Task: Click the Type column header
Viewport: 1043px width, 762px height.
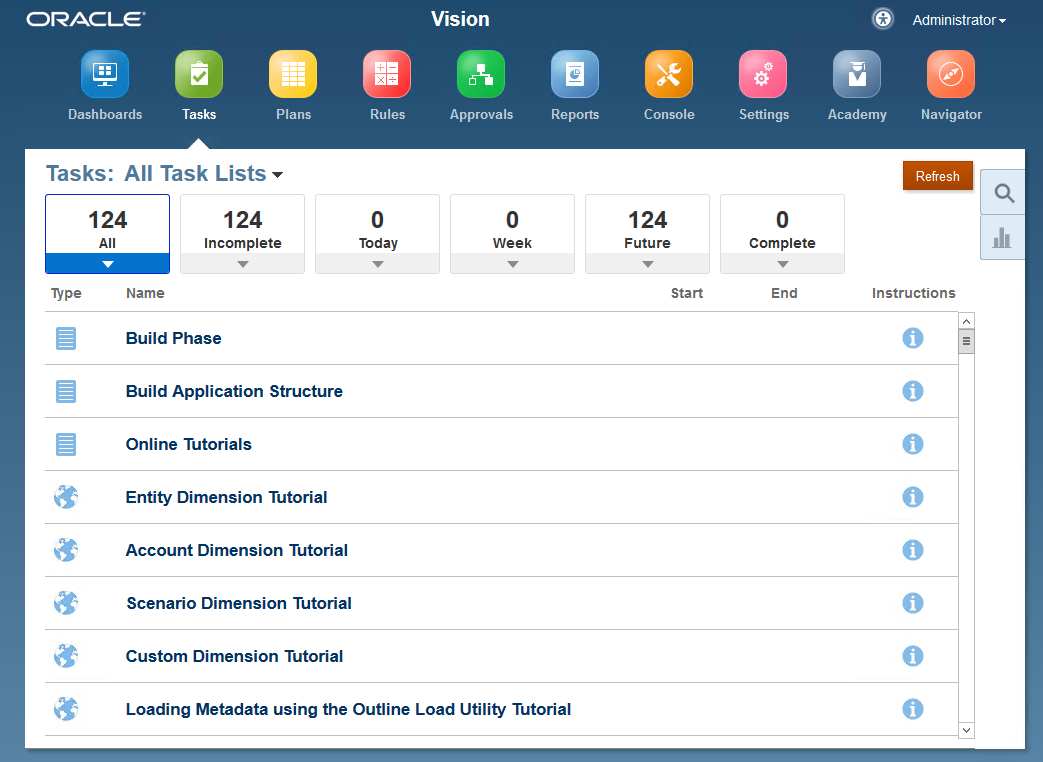Action: pyautogui.click(x=66, y=293)
